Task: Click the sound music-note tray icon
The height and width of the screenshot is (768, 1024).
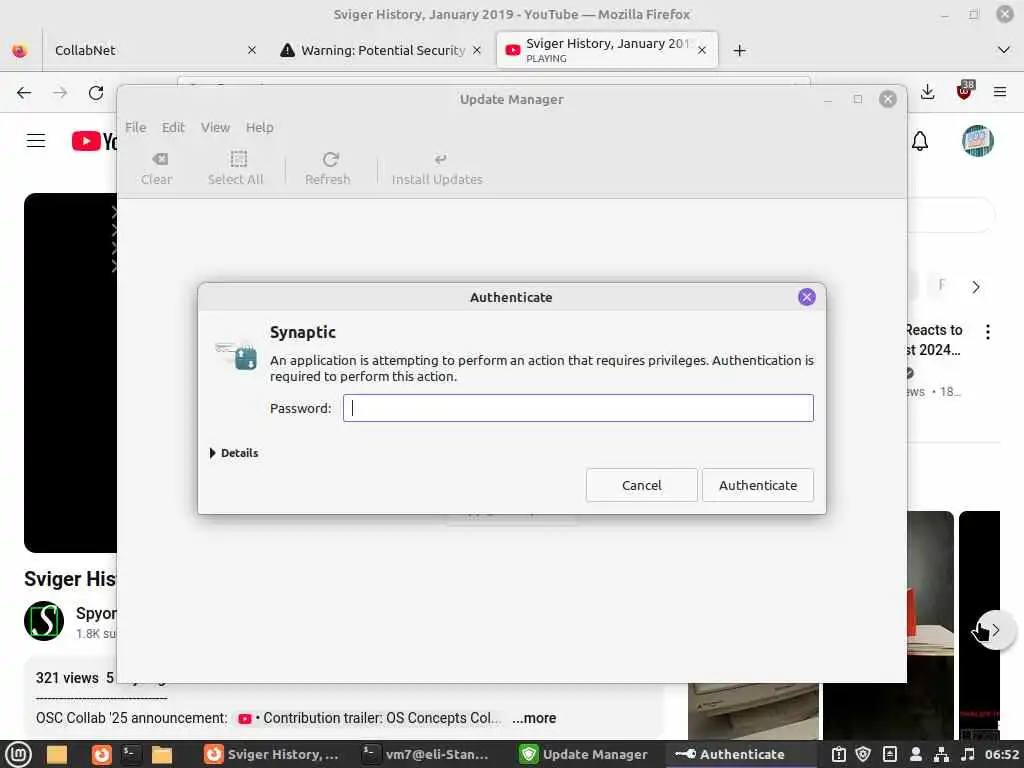Action: click(x=968, y=754)
